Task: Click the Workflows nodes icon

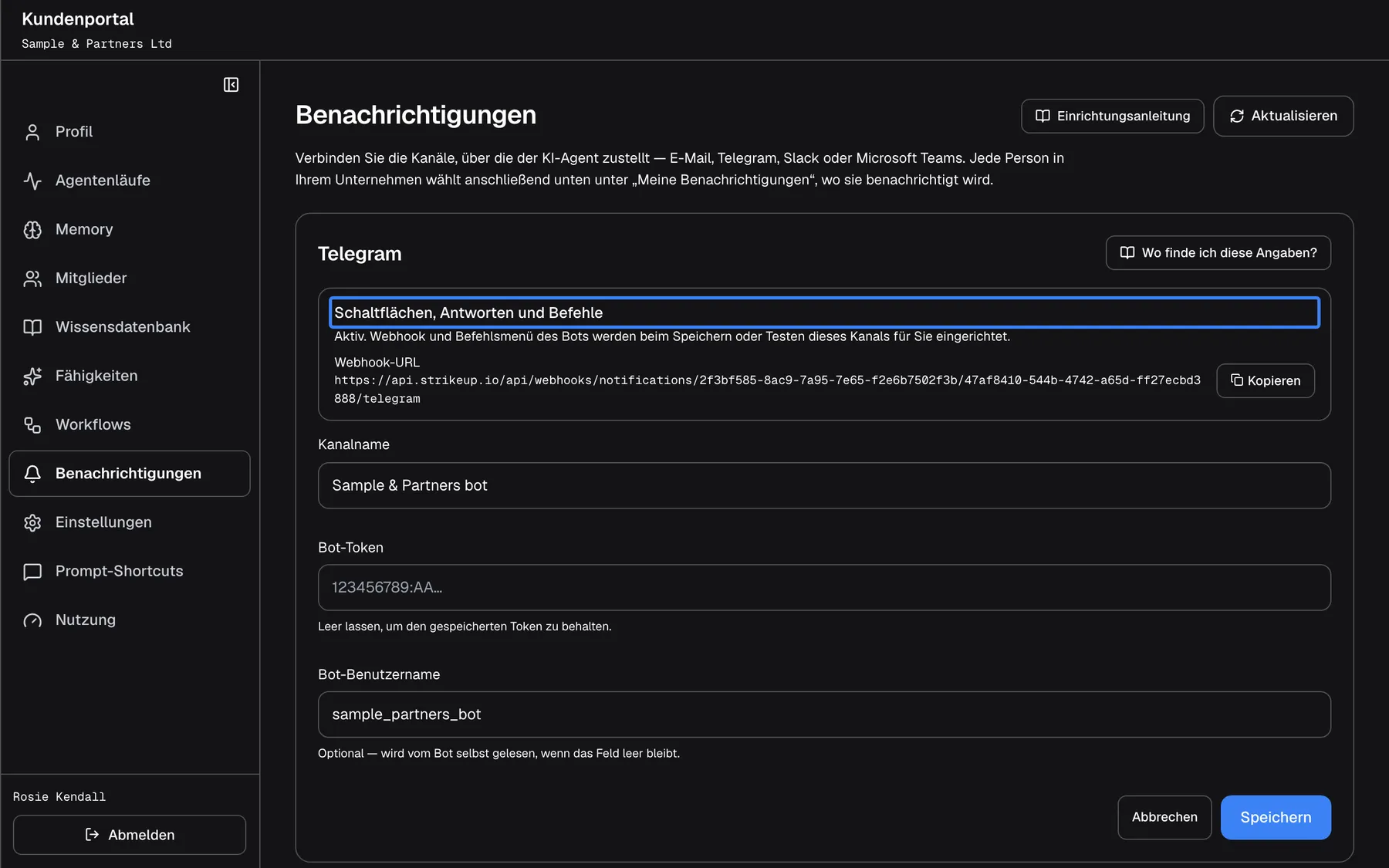Action: [32, 425]
